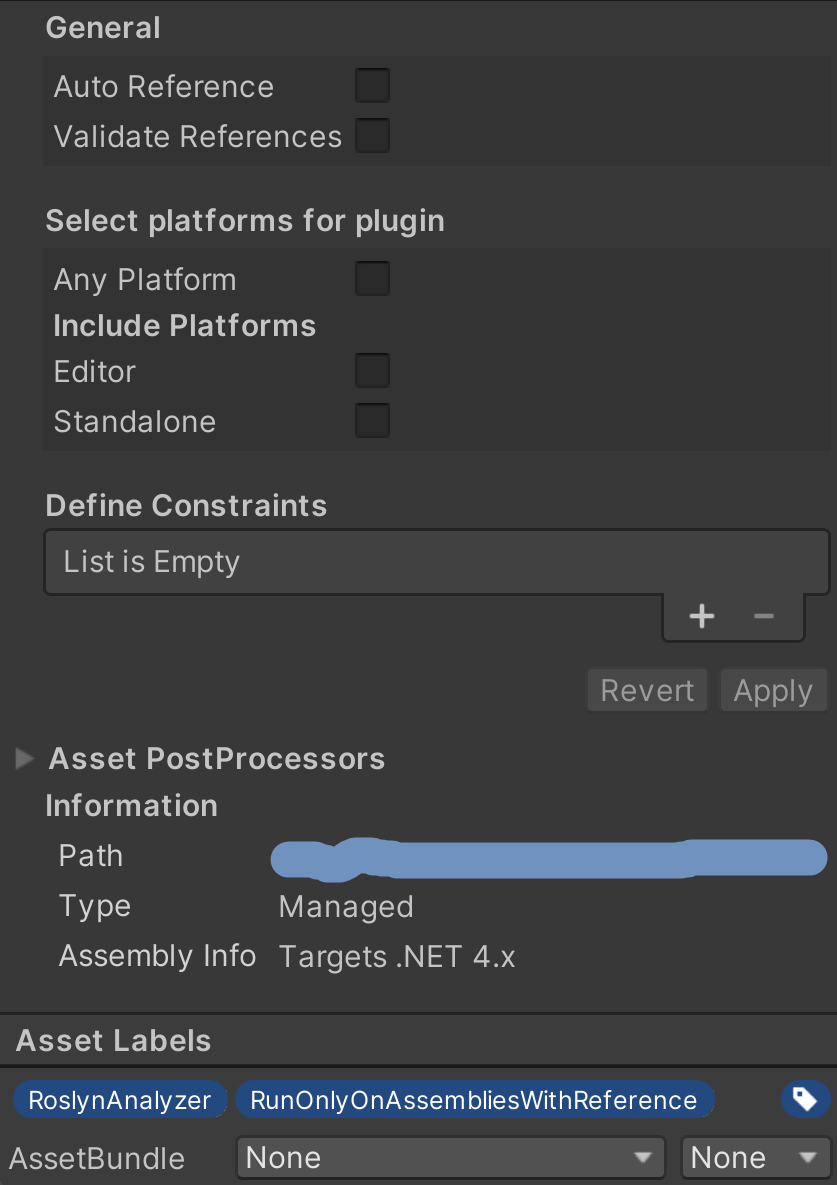
Task: Enable the Editor platform checkbox
Action: (x=371, y=370)
